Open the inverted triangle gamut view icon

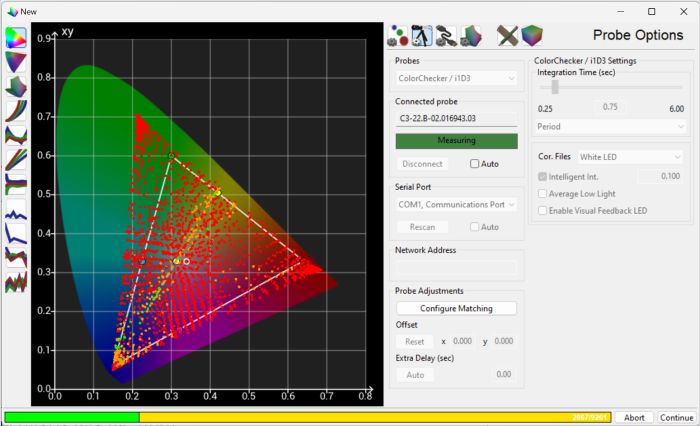16,62
